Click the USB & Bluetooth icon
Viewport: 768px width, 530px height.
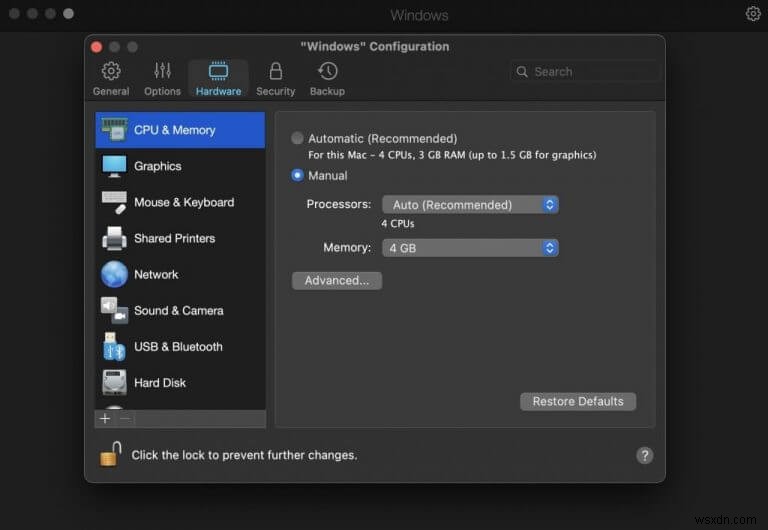coord(114,347)
